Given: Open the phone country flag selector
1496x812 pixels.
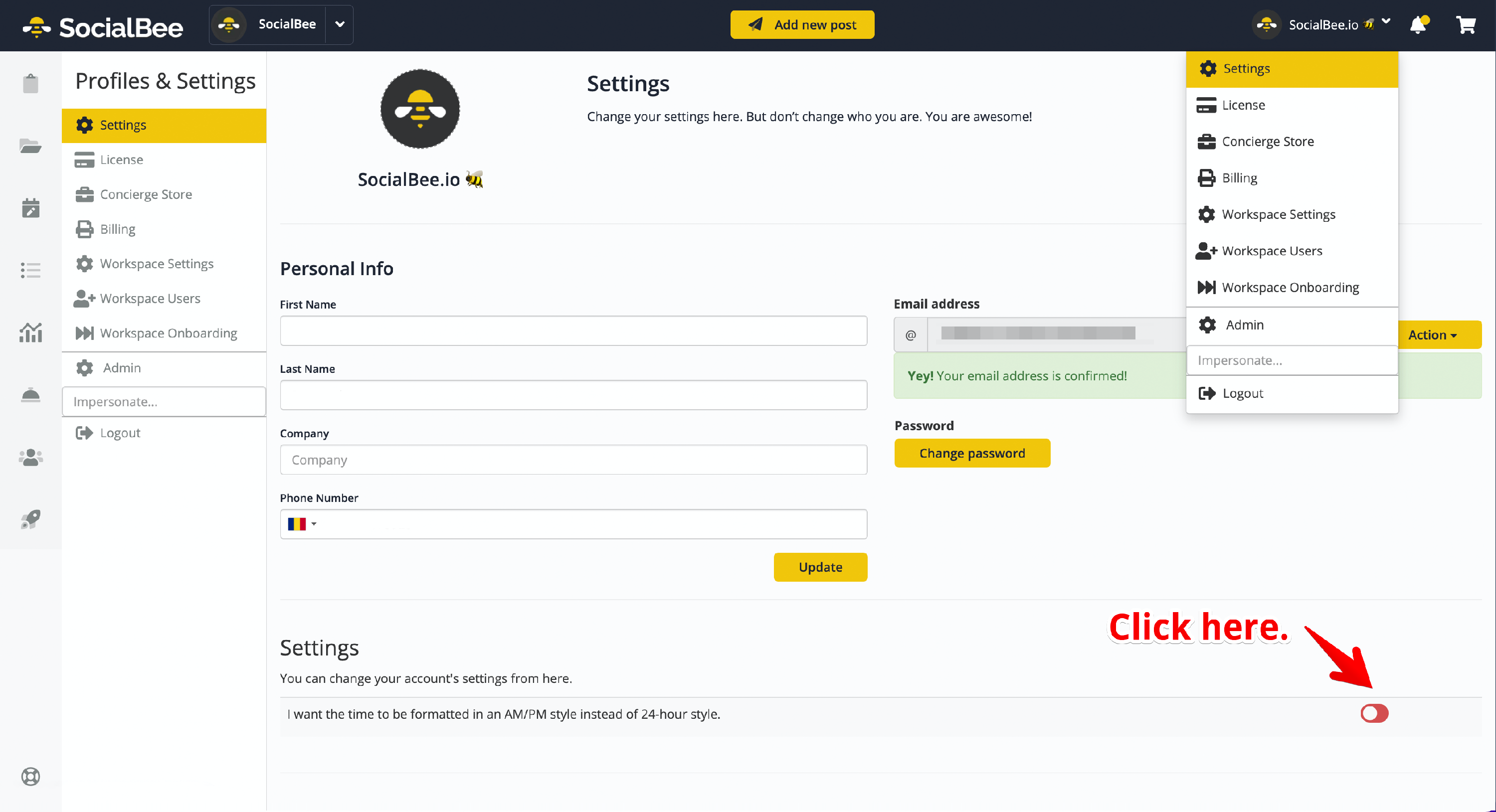Looking at the screenshot, I should (x=301, y=524).
